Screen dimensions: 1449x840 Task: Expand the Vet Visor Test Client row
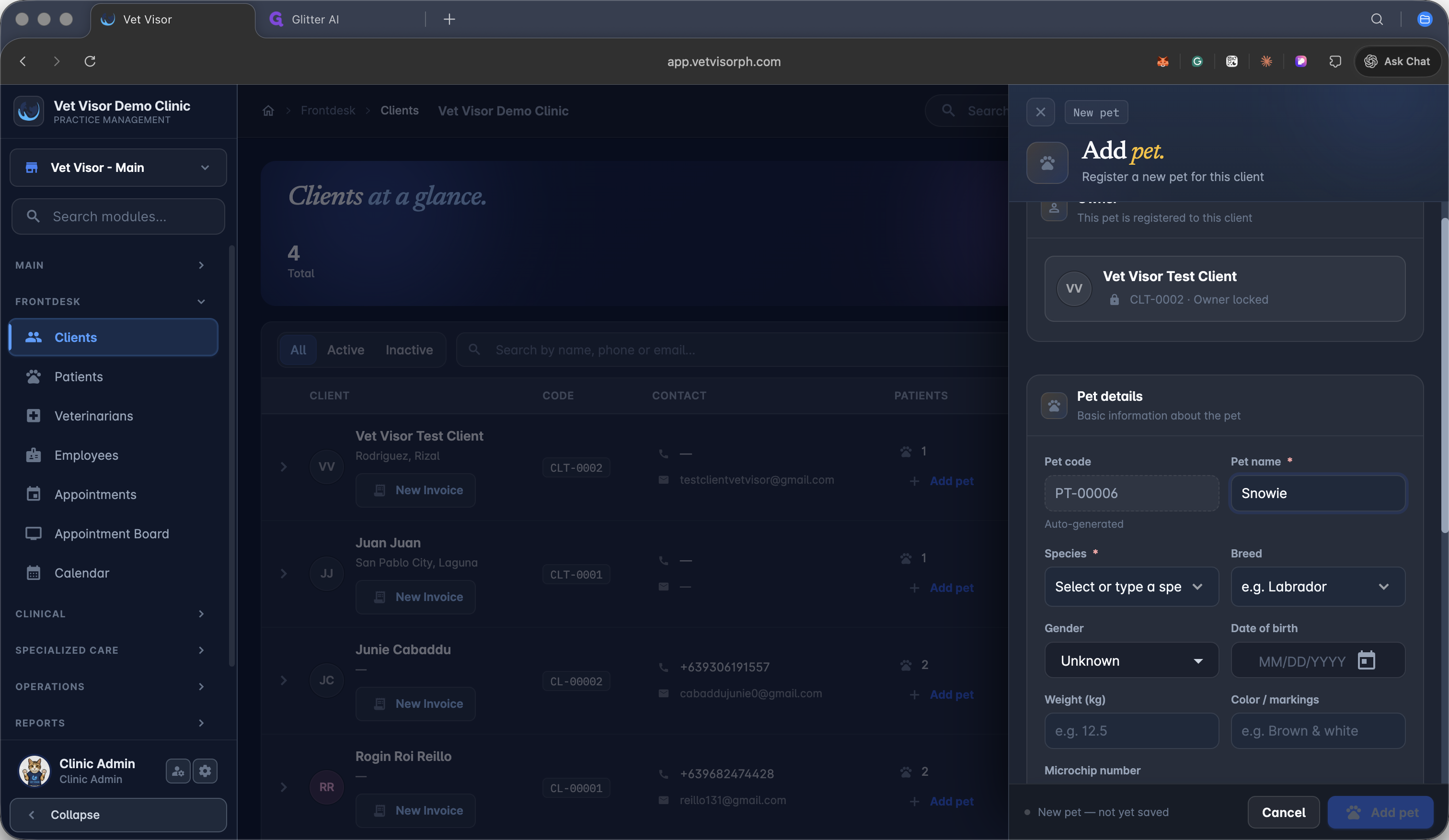tap(284, 466)
